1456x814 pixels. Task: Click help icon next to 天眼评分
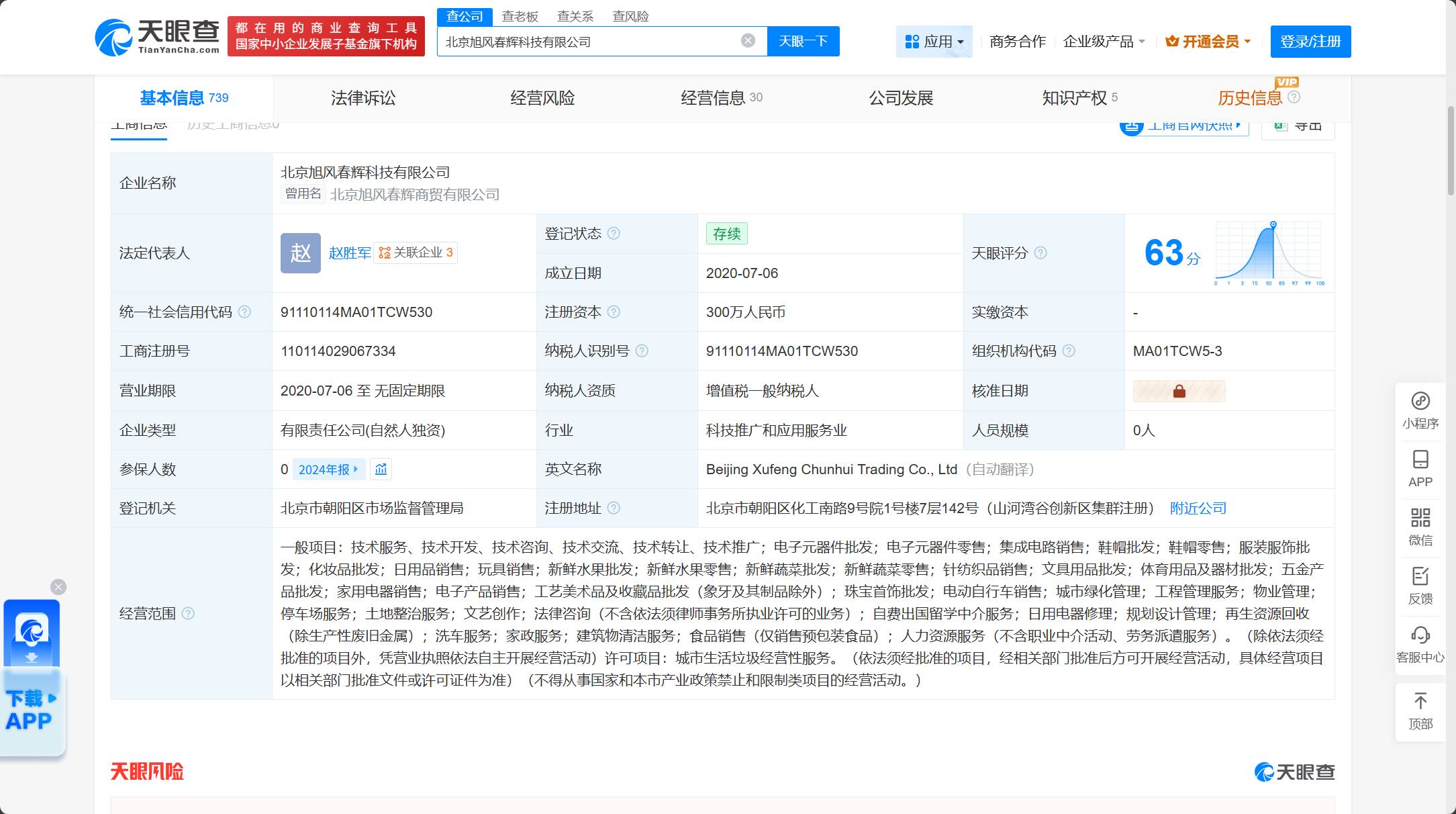tap(1040, 253)
